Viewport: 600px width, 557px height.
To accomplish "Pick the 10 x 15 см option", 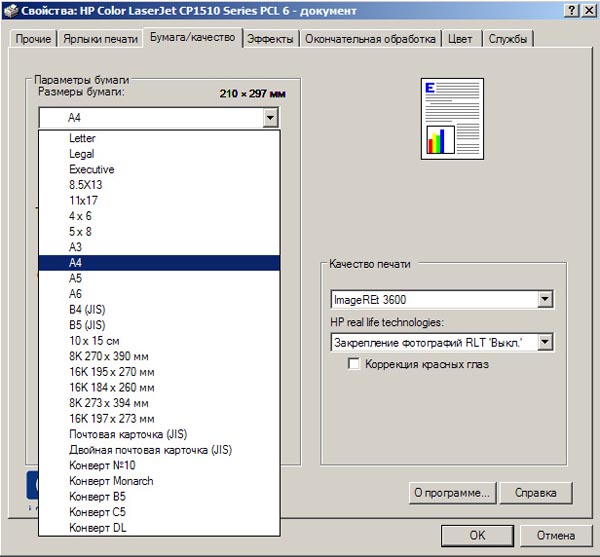I will tap(159, 340).
